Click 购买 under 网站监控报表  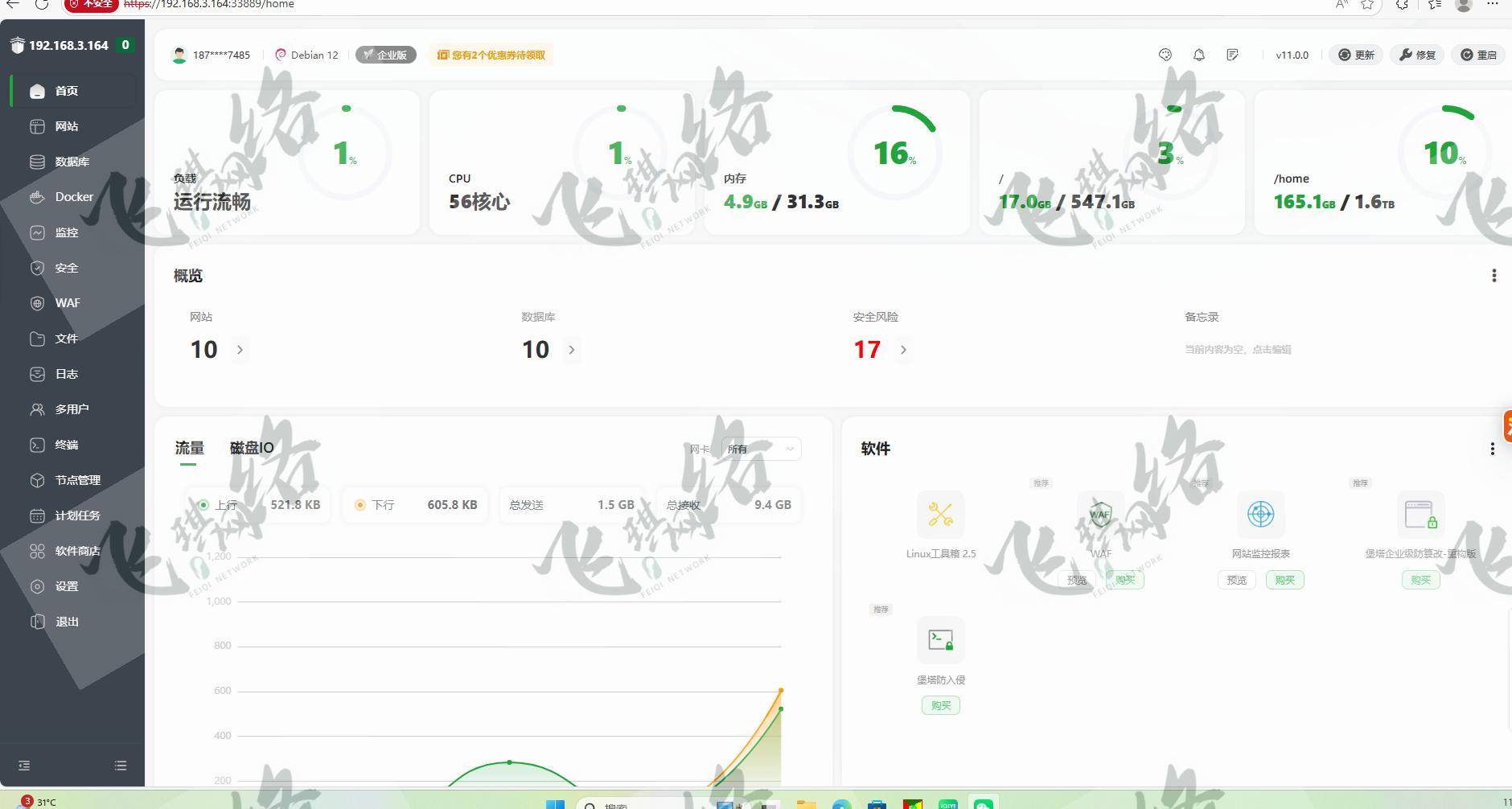(x=1284, y=580)
